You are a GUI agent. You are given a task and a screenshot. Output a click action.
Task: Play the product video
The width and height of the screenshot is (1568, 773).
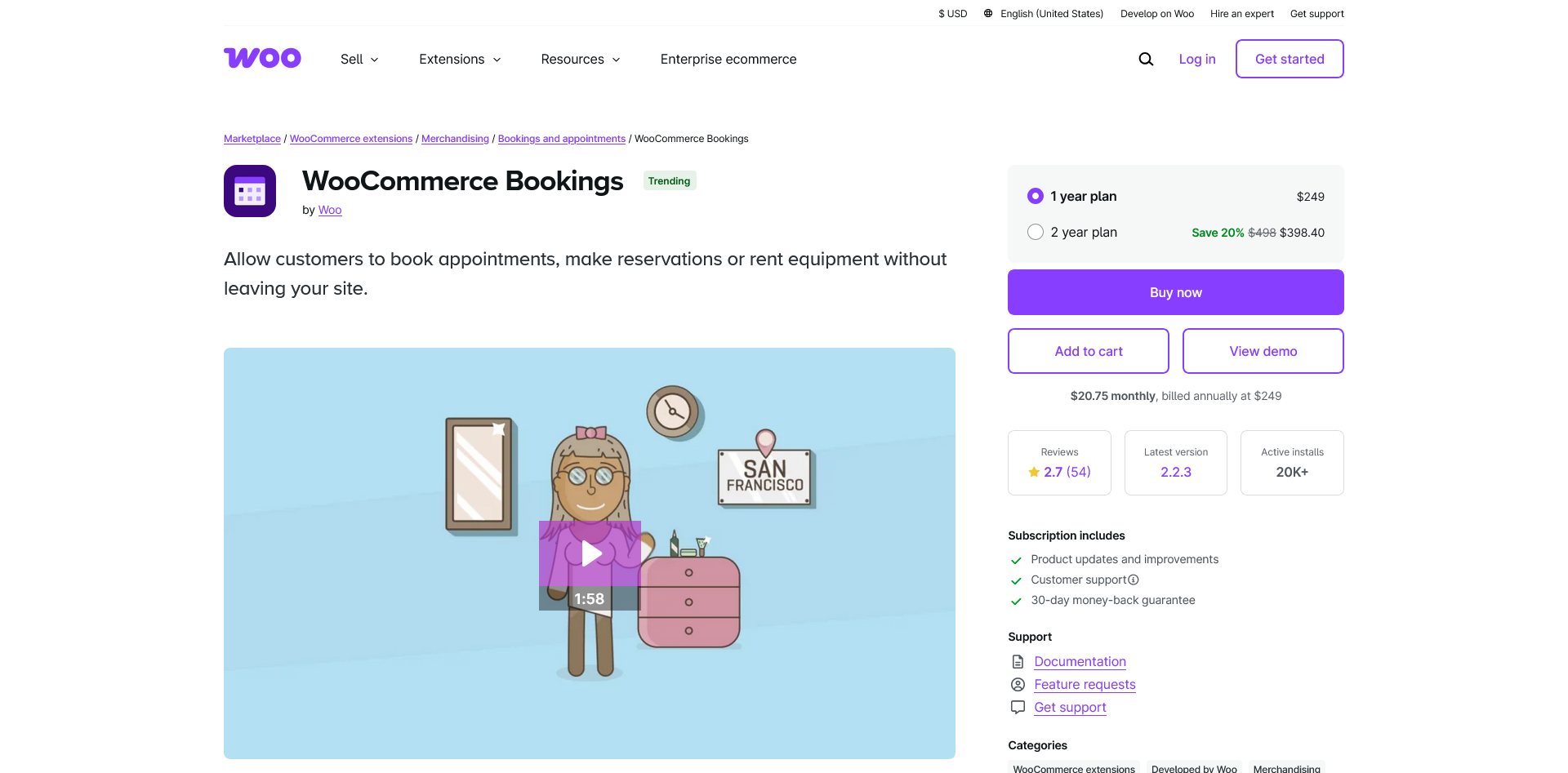pos(590,553)
